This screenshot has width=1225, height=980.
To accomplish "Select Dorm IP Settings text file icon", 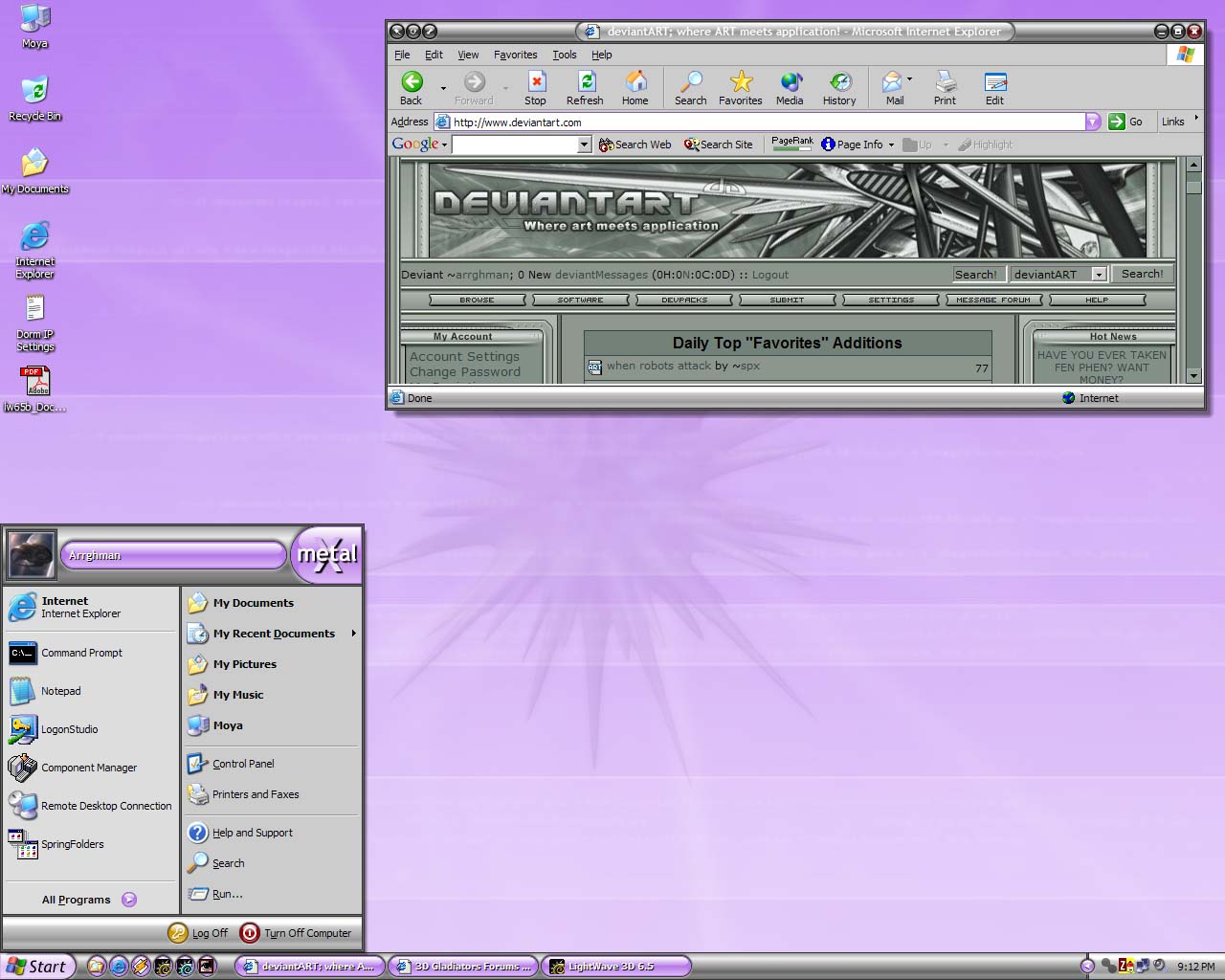I will point(35,323).
